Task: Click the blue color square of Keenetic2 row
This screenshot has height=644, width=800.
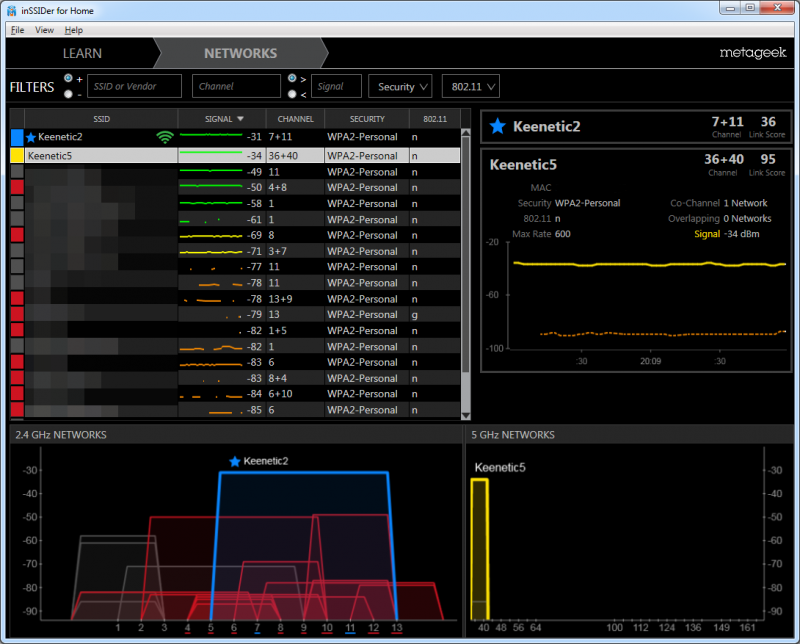Action: point(16,137)
